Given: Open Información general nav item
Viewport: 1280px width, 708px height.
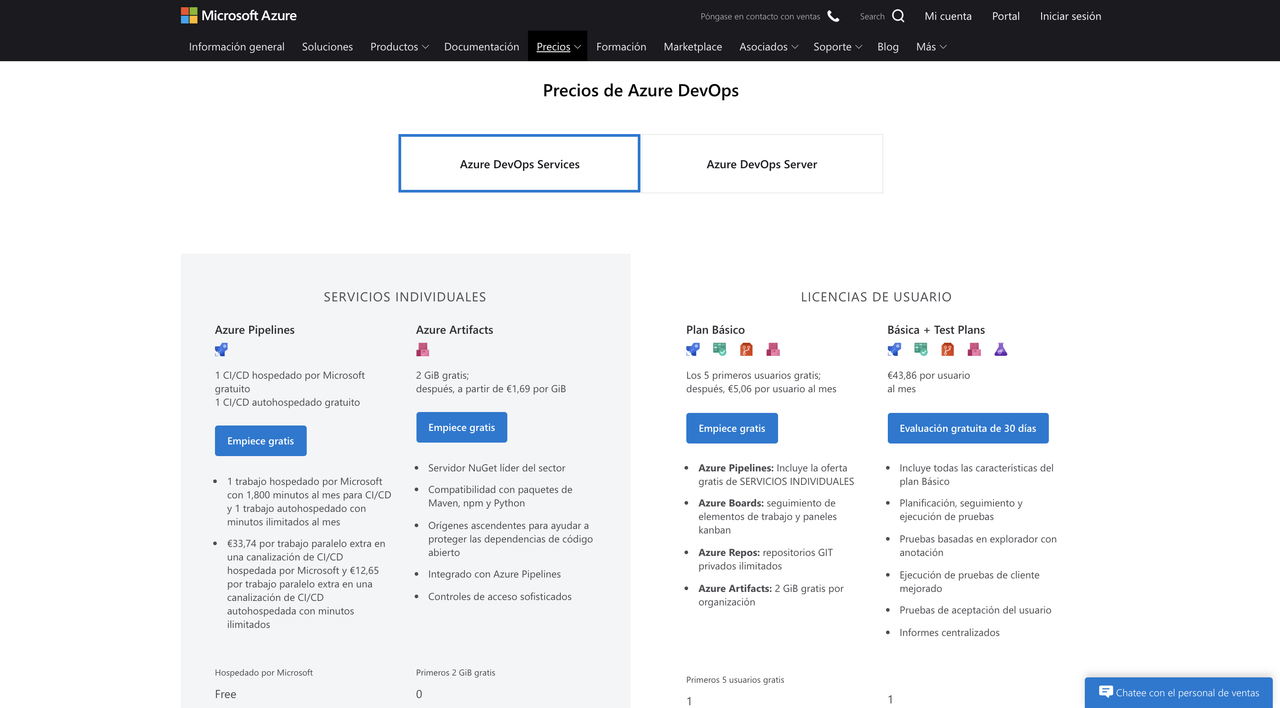Looking at the screenshot, I should point(237,47).
